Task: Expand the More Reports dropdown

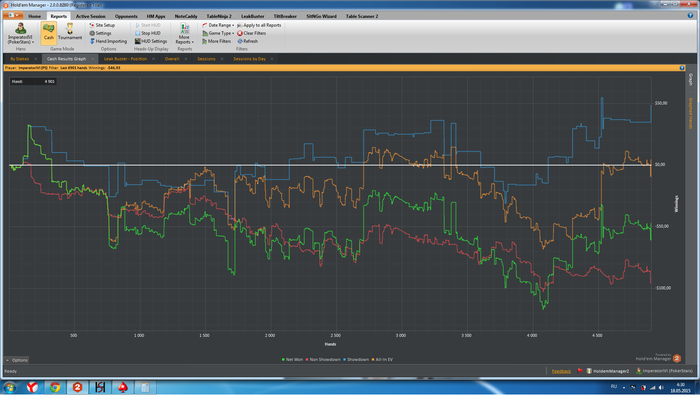Action: point(184,33)
